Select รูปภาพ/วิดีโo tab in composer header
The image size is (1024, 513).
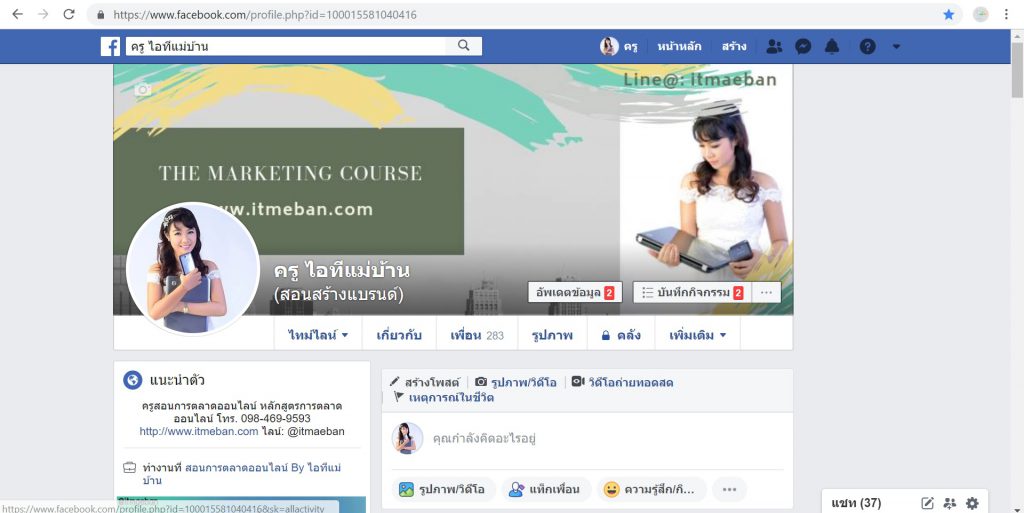coord(516,382)
